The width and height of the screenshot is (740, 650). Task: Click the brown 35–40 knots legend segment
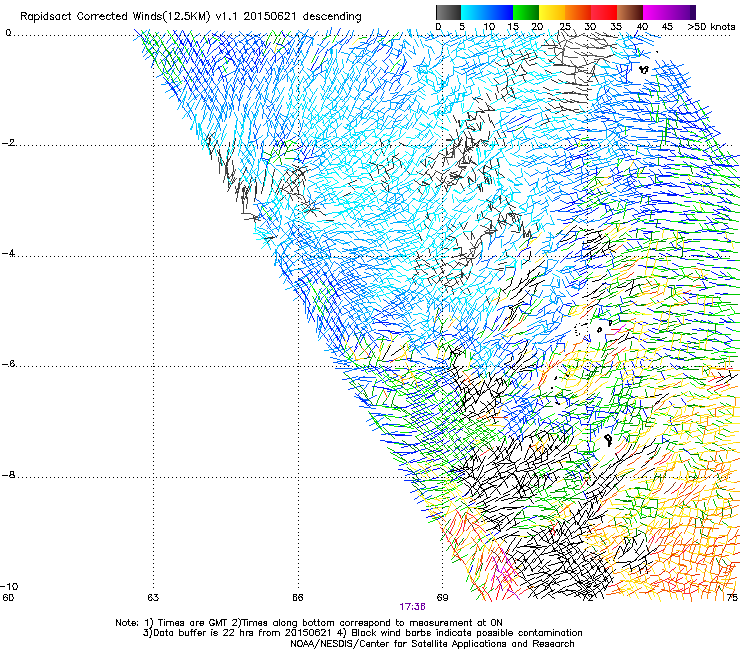(630, 12)
